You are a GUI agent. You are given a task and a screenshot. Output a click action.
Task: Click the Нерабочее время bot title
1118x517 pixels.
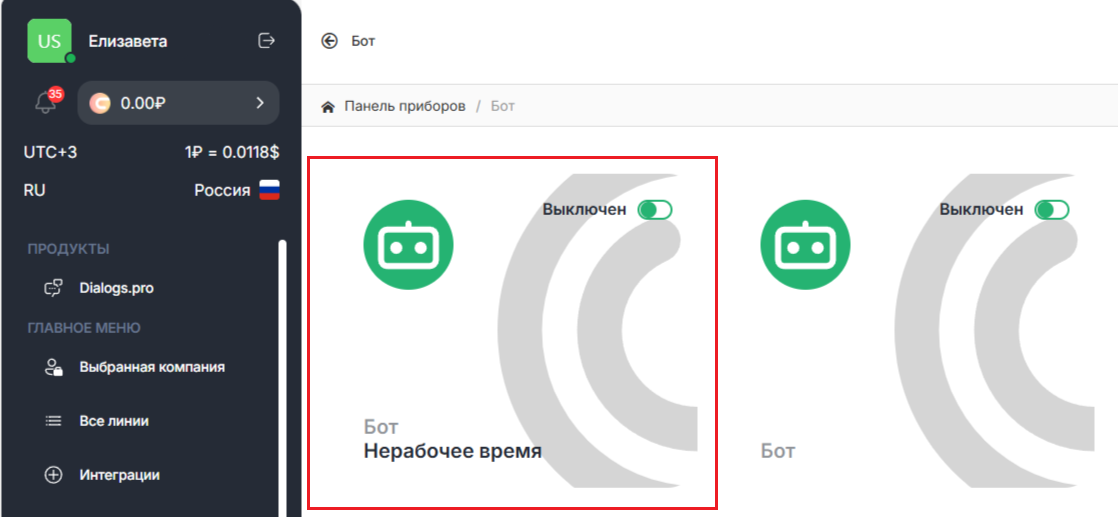(x=452, y=451)
